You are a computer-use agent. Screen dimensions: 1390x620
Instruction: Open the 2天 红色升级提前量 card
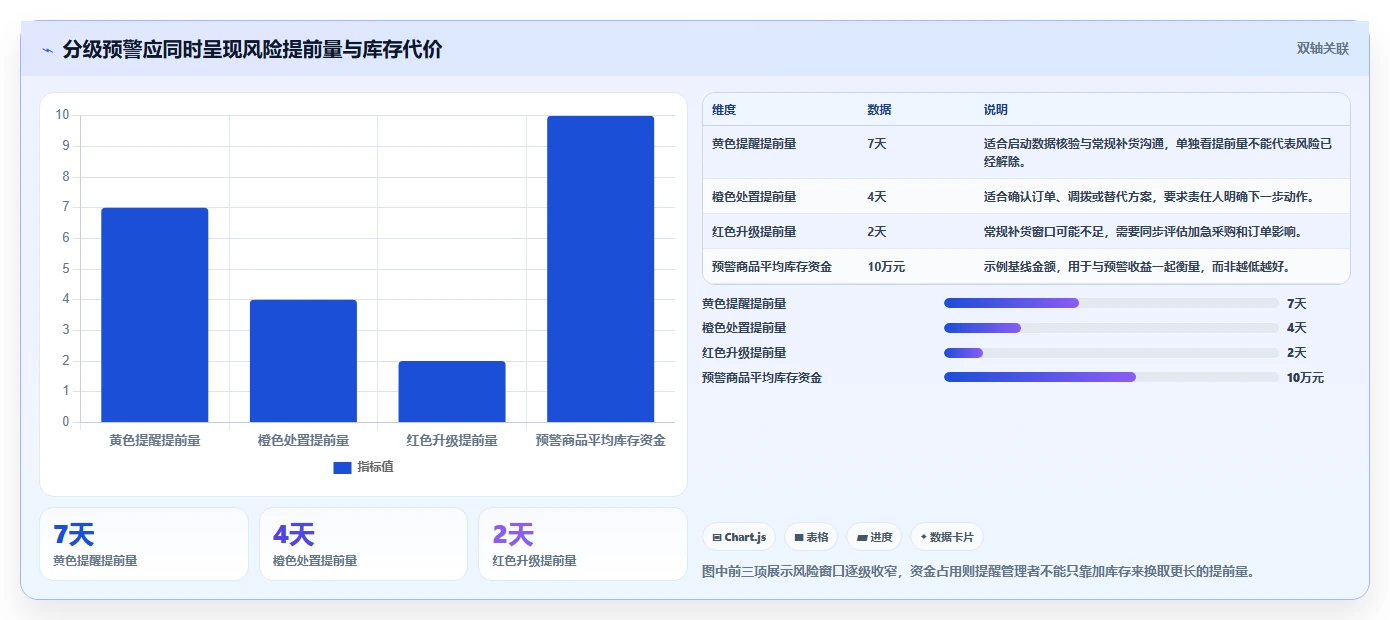click(x=583, y=544)
